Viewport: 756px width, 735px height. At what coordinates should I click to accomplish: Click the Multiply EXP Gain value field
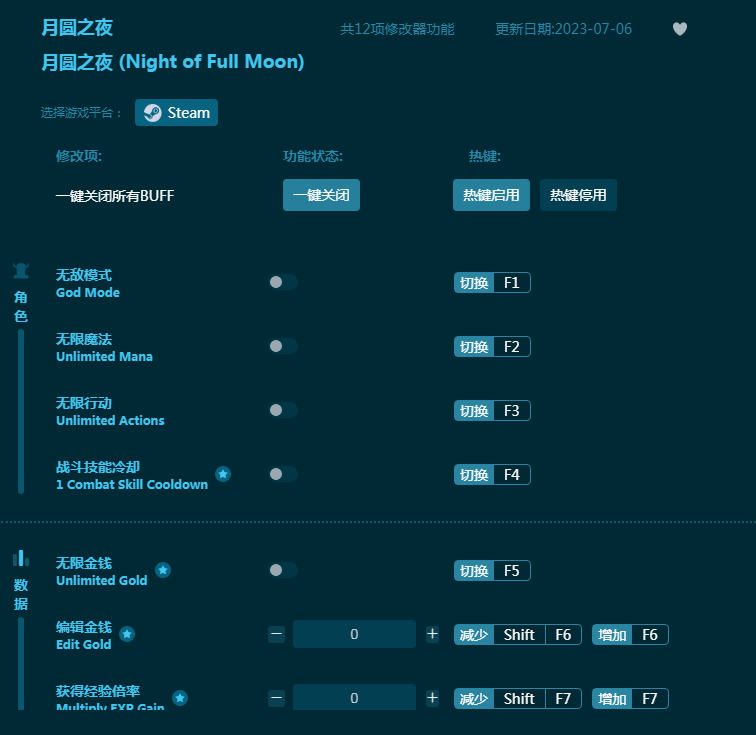coord(354,697)
